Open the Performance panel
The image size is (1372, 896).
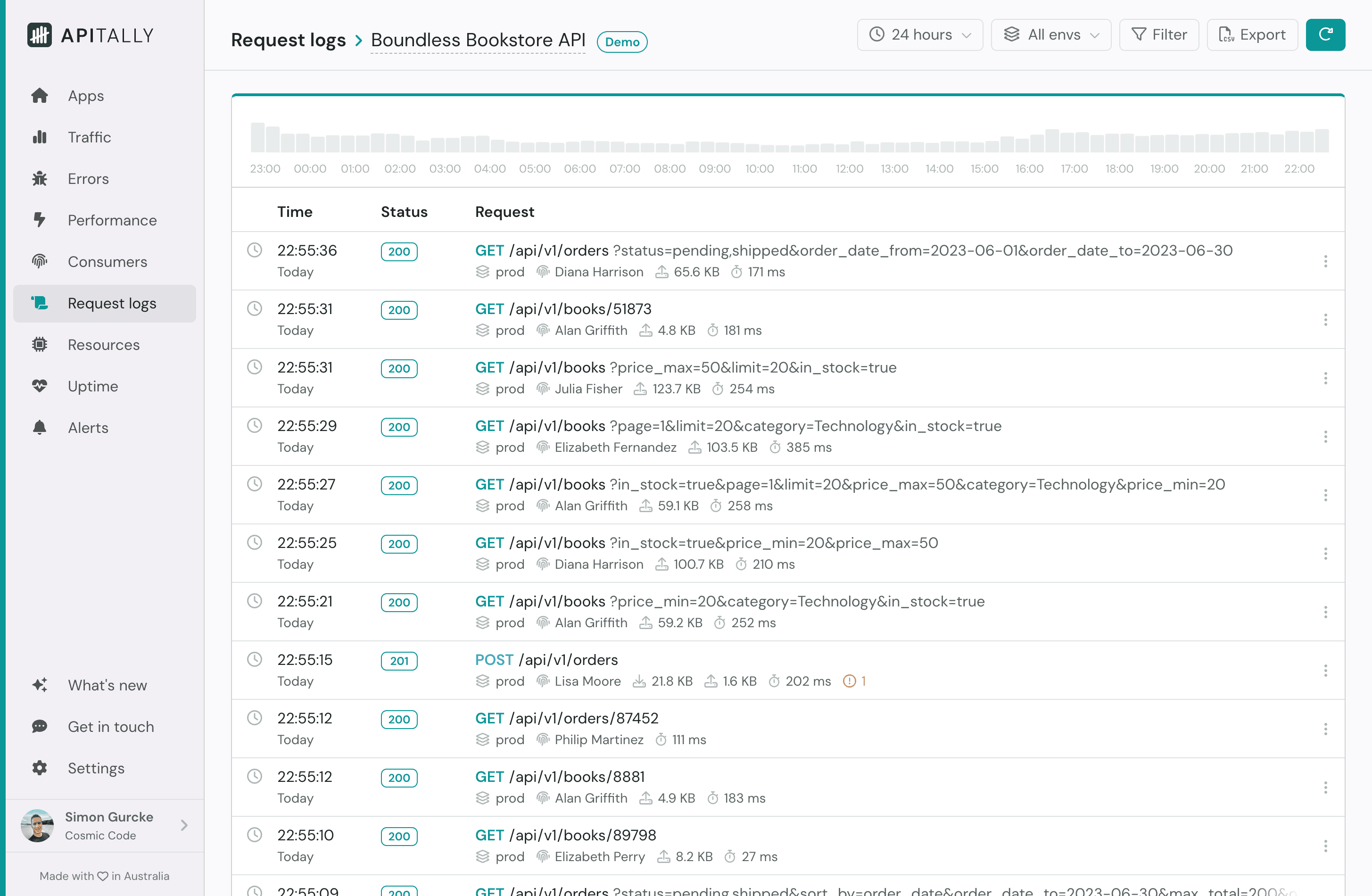click(112, 220)
